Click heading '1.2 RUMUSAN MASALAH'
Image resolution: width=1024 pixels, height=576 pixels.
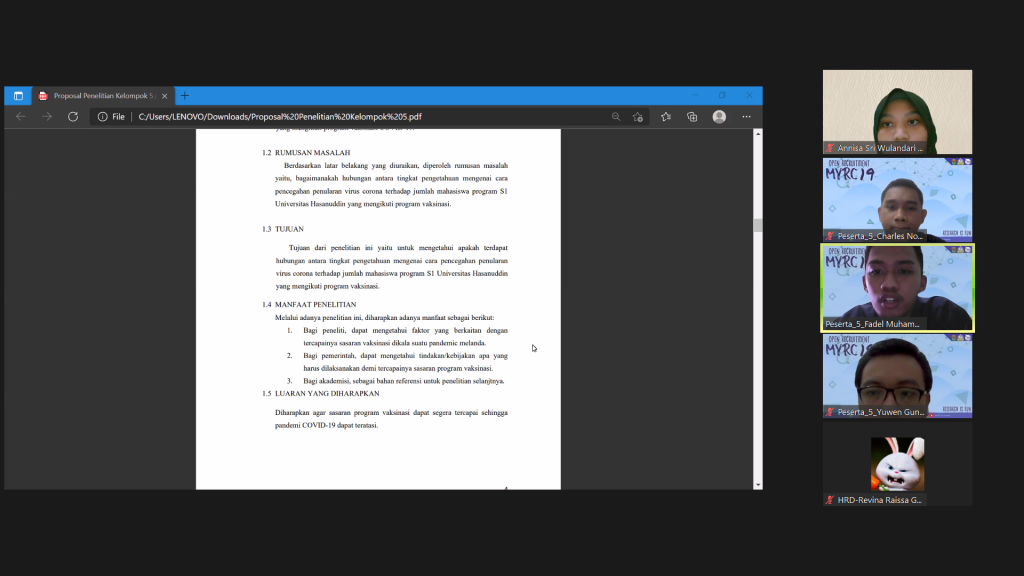pyautogui.click(x=306, y=153)
